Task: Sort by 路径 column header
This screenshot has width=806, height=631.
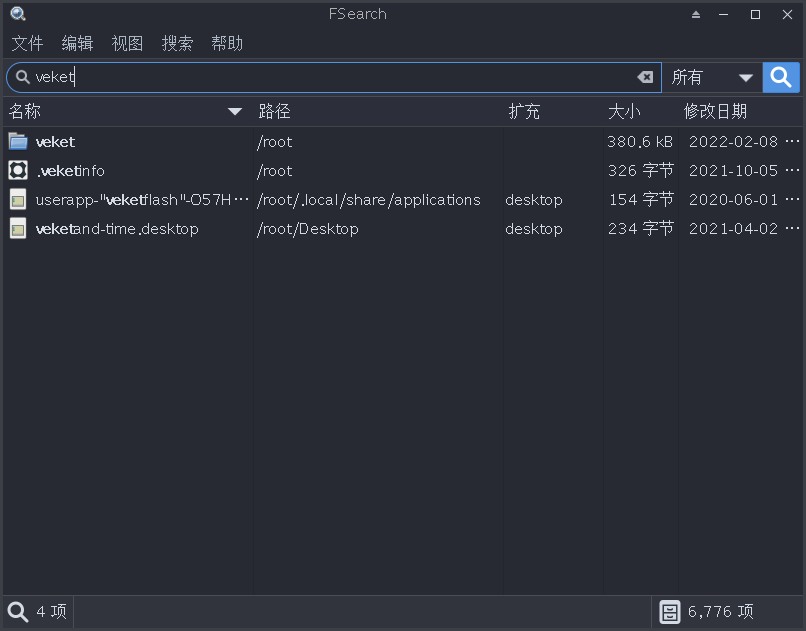Action: 378,112
